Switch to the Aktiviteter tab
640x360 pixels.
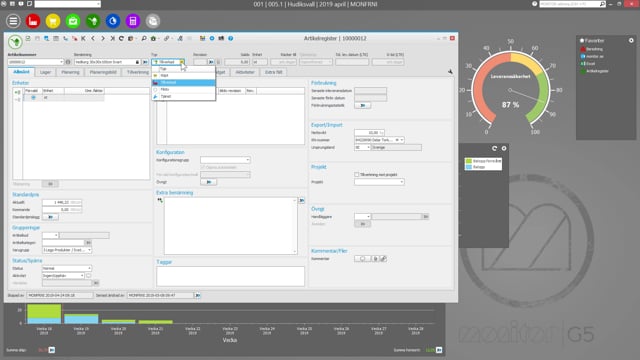point(245,72)
